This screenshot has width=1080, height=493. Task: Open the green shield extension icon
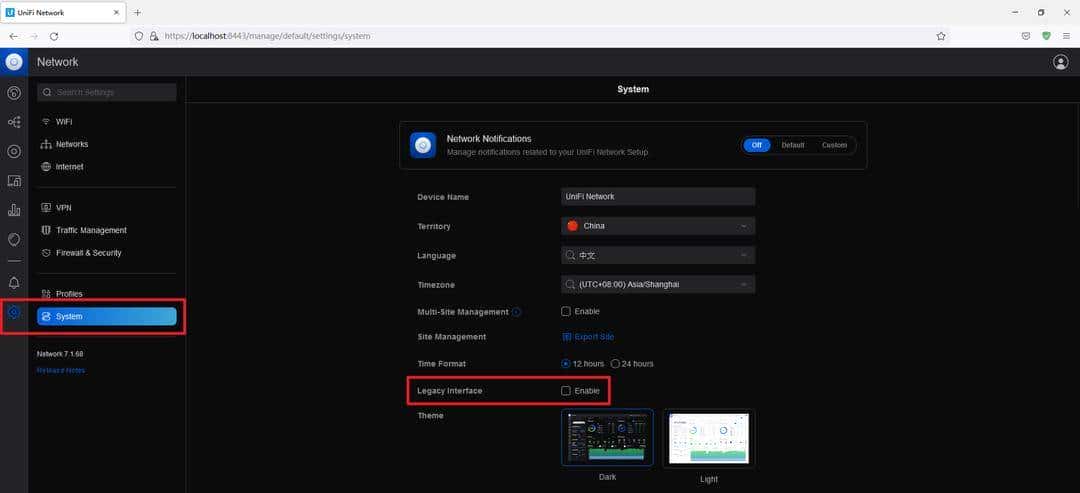pyautogui.click(x=1046, y=36)
